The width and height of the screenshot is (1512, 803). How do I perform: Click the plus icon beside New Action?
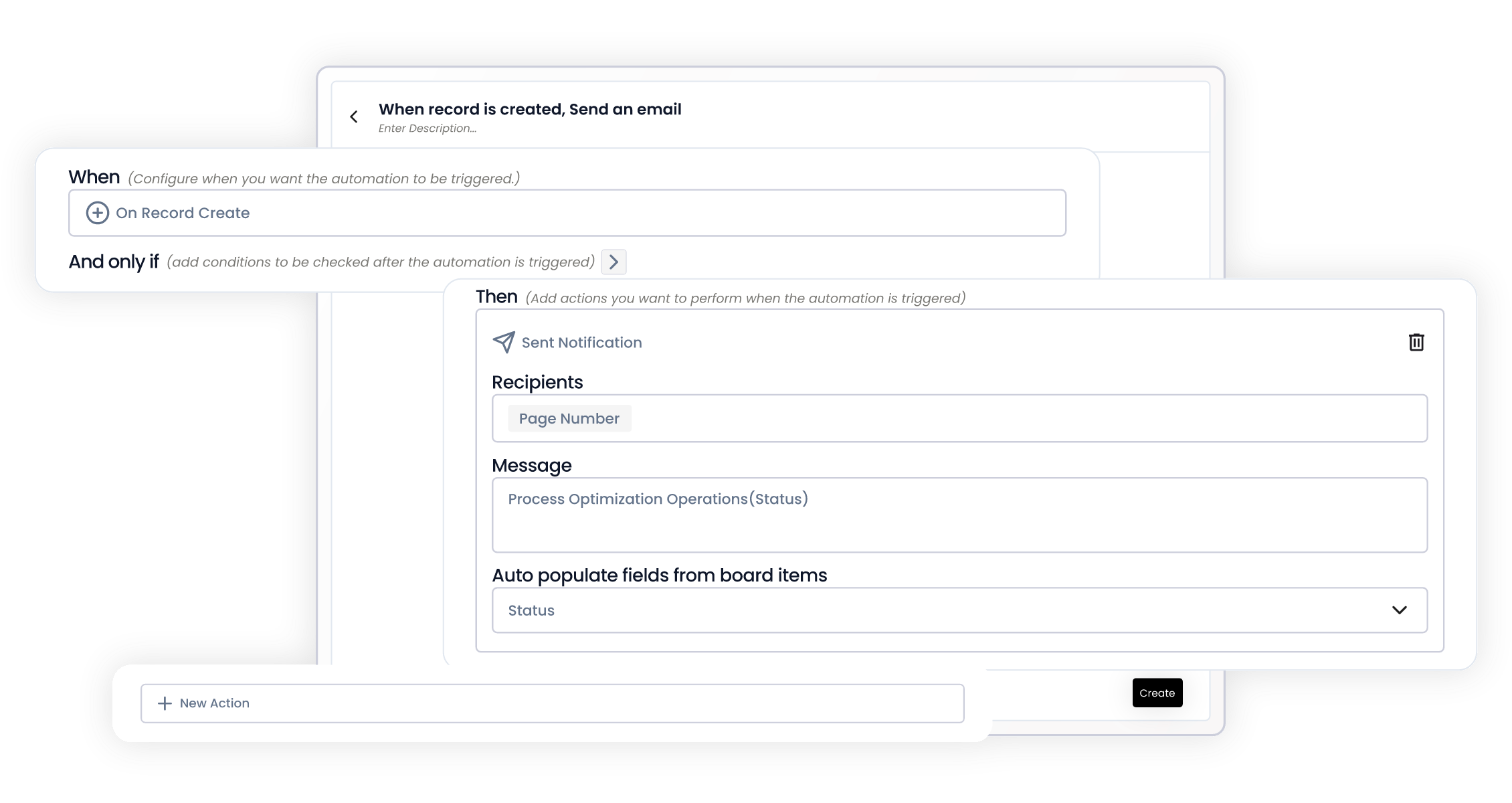(x=165, y=703)
